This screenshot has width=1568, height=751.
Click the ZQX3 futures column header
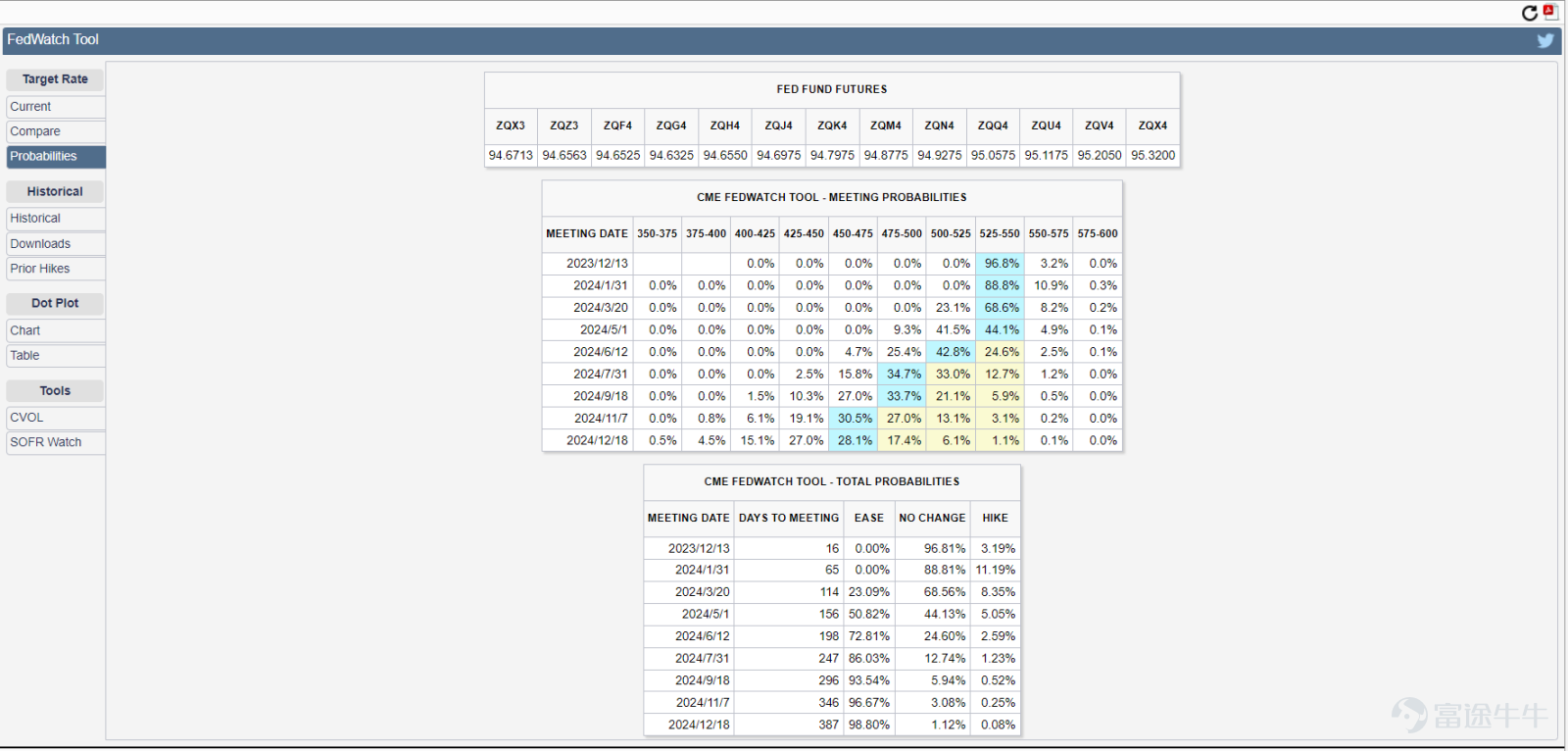[x=511, y=125]
